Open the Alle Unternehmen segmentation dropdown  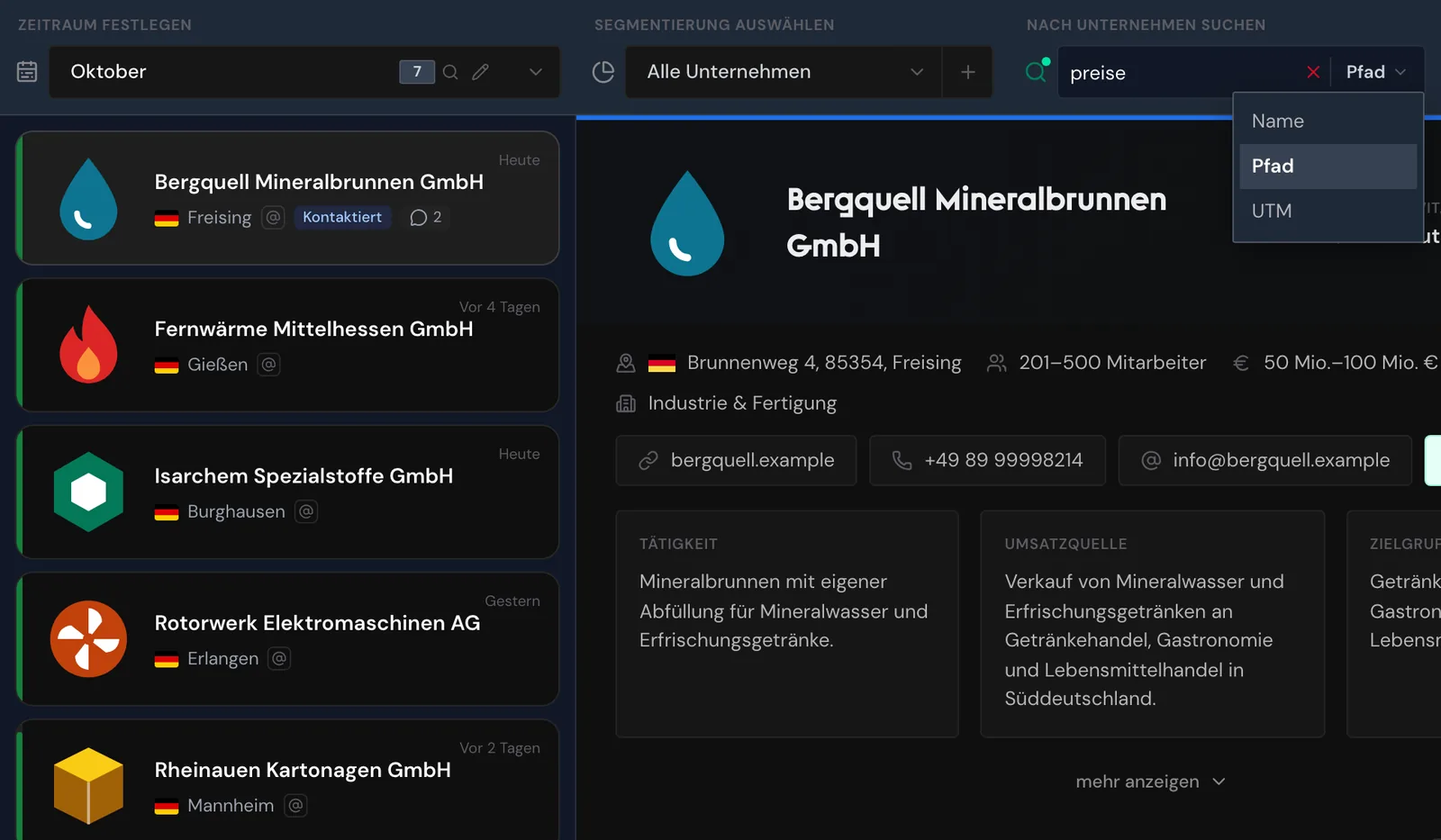[x=784, y=72]
